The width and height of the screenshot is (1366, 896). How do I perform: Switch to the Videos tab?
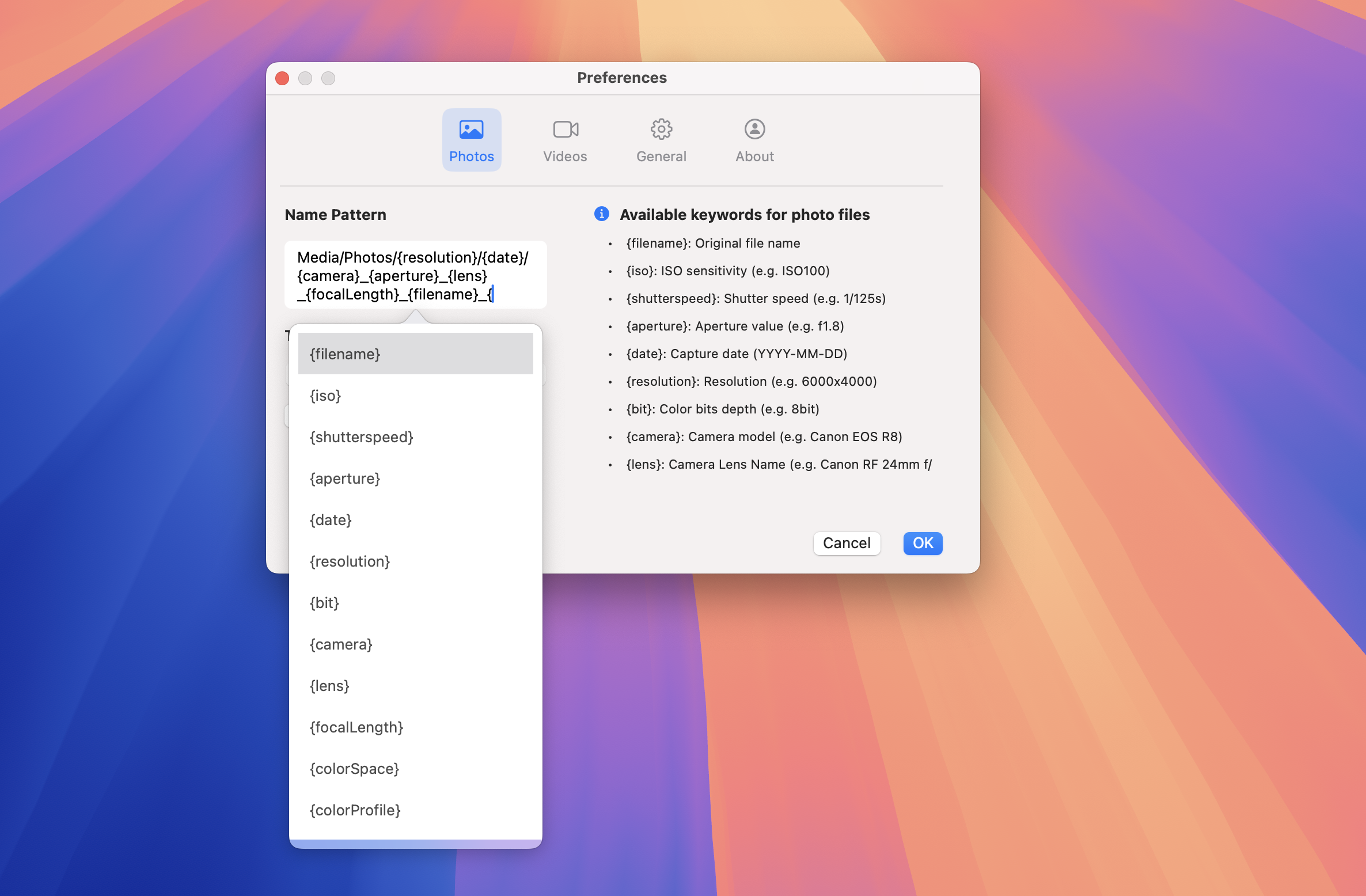click(x=565, y=140)
